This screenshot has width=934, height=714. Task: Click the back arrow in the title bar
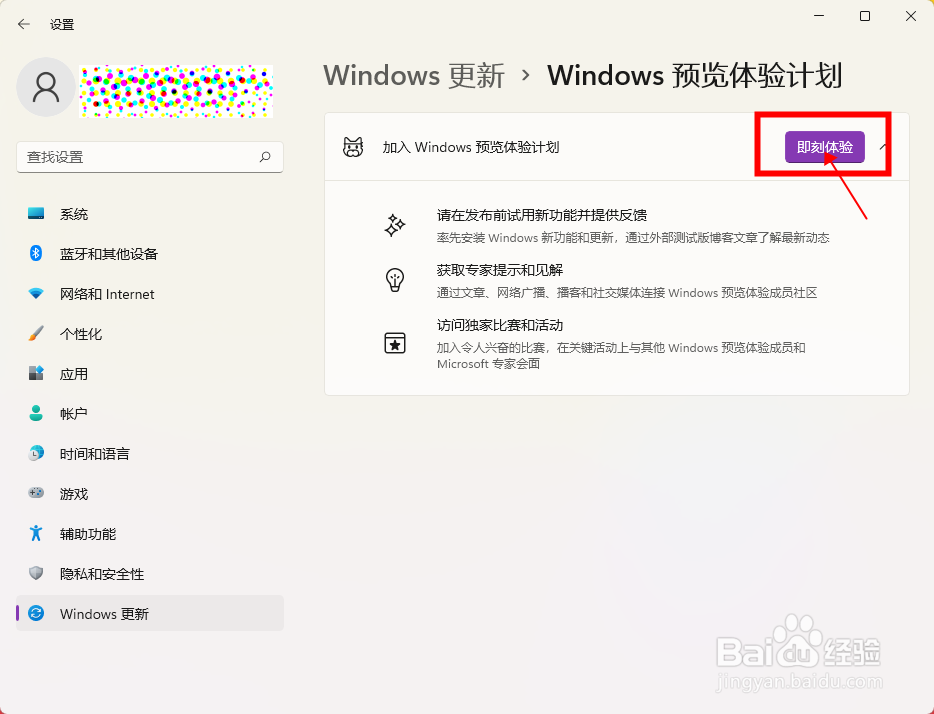(x=24, y=24)
